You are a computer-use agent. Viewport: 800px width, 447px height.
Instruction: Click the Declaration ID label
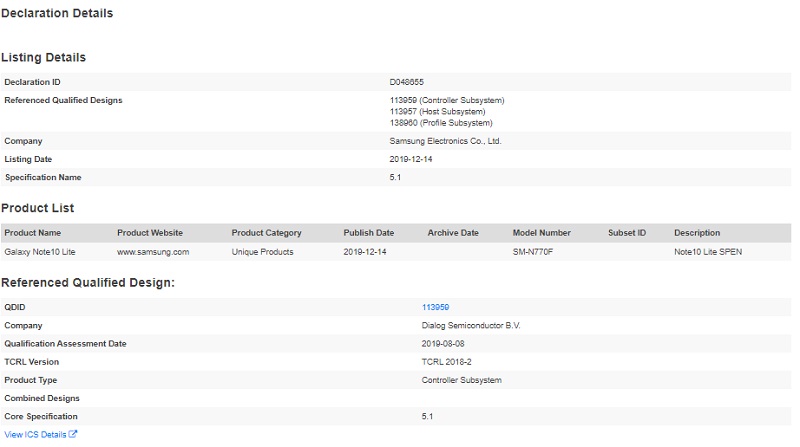click(x=32, y=82)
